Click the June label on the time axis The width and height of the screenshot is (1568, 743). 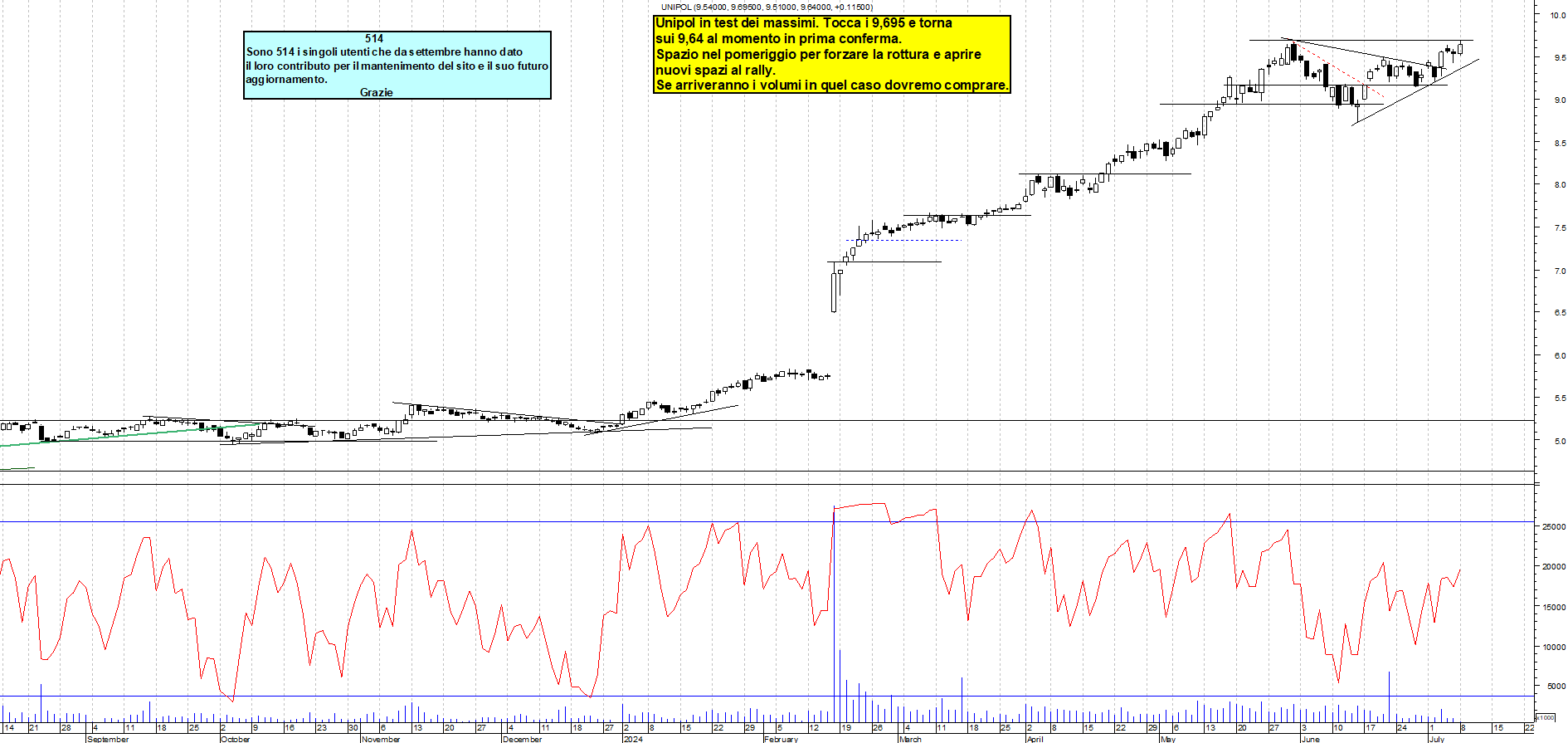click(x=1310, y=739)
